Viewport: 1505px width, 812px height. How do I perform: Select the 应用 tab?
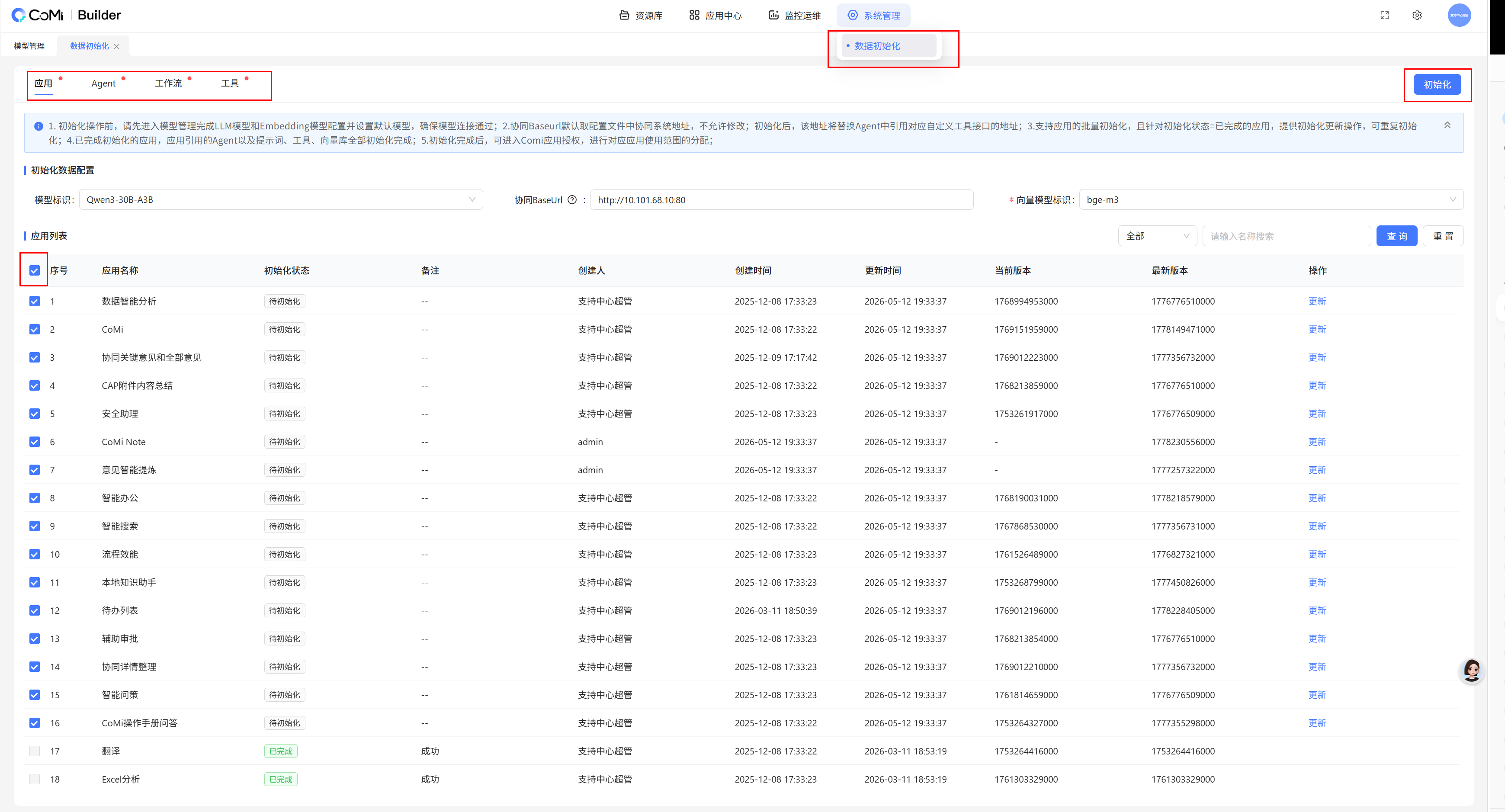(43, 83)
